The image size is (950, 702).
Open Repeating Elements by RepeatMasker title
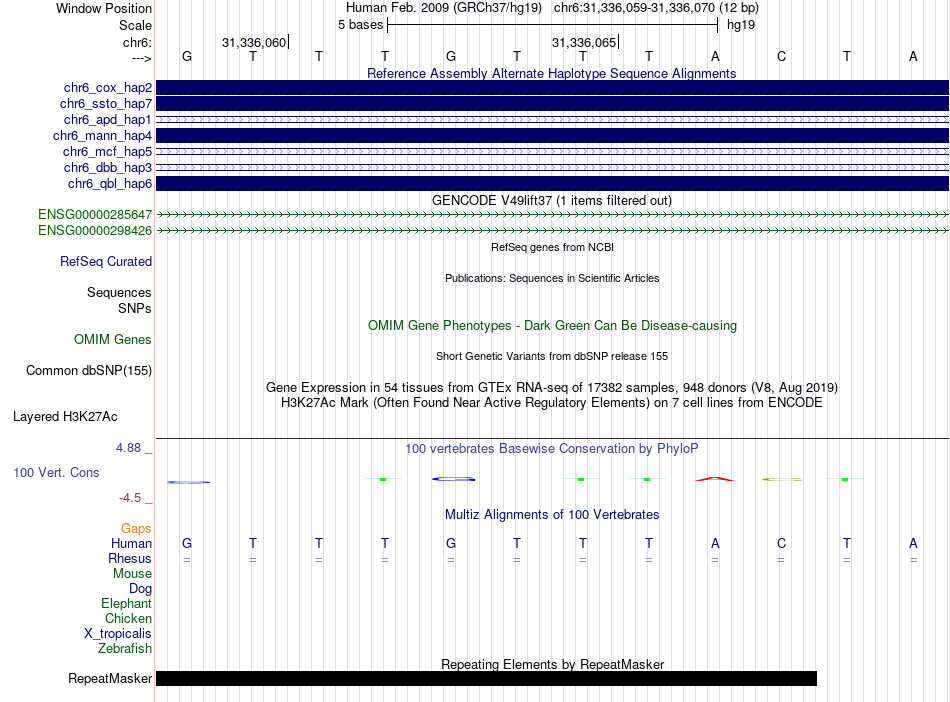coord(553,664)
